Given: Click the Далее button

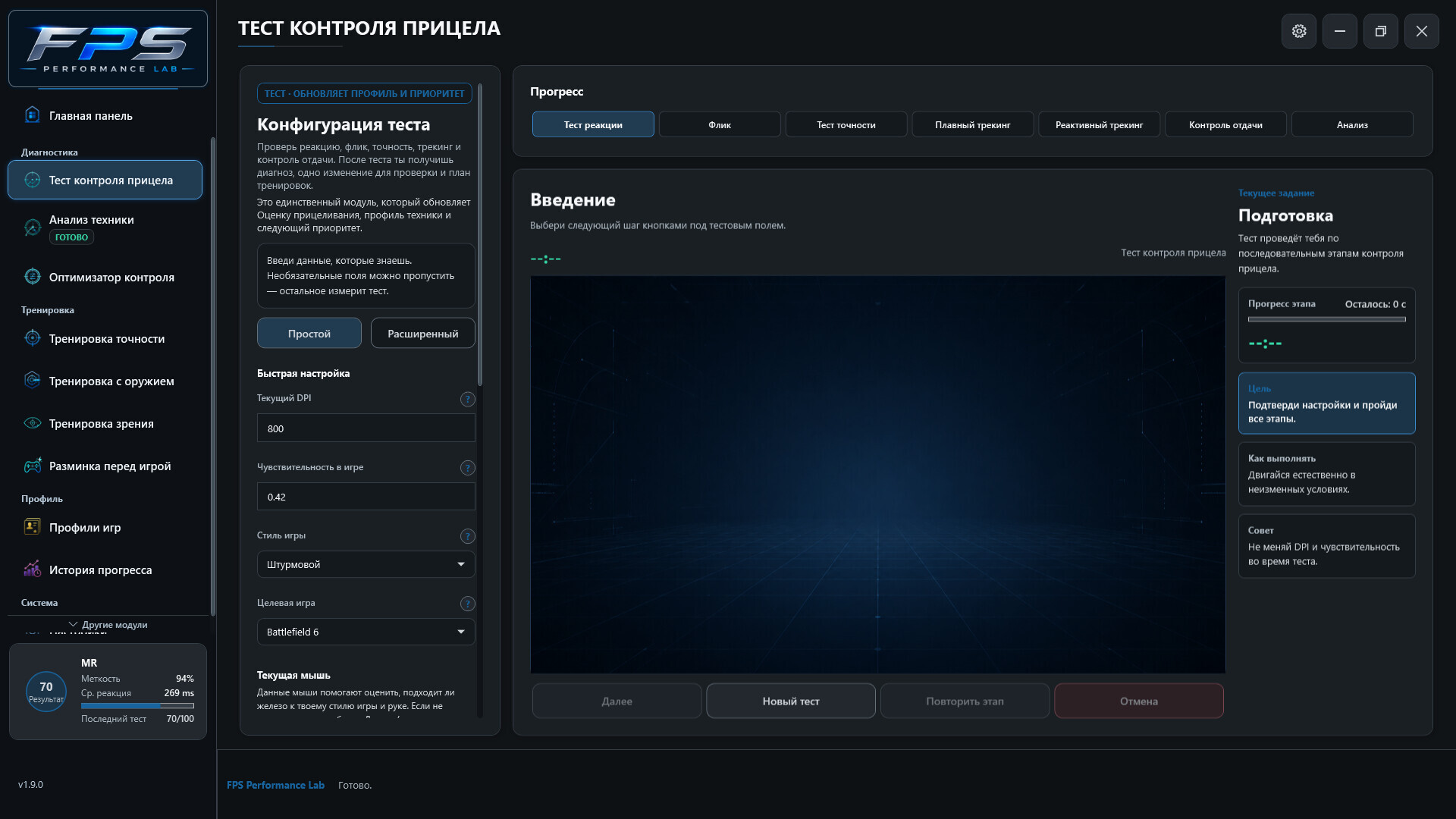Looking at the screenshot, I should coord(617,701).
